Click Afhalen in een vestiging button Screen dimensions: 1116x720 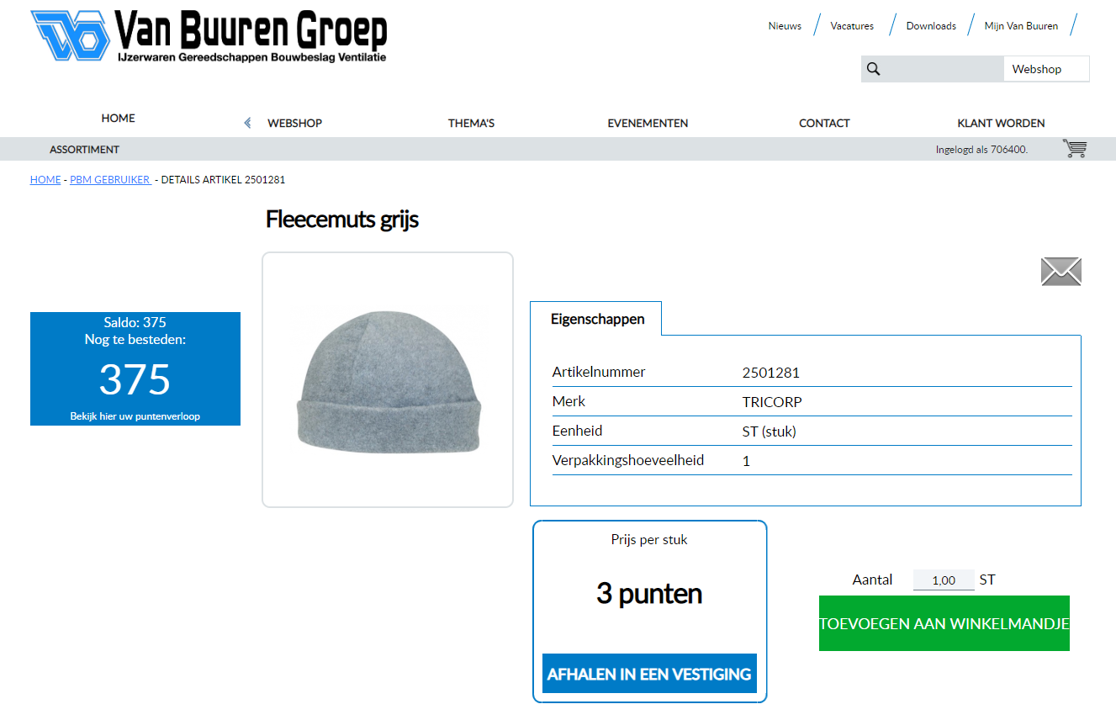pos(649,674)
